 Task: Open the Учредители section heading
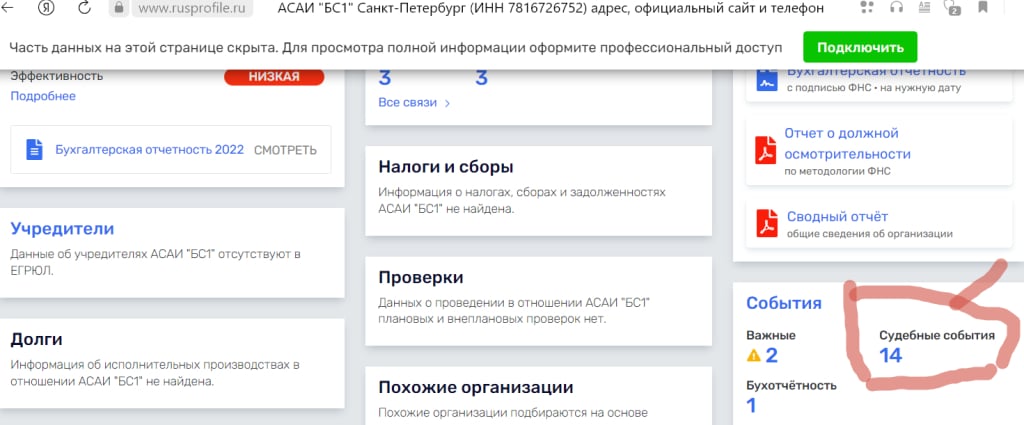pos(63,228)
